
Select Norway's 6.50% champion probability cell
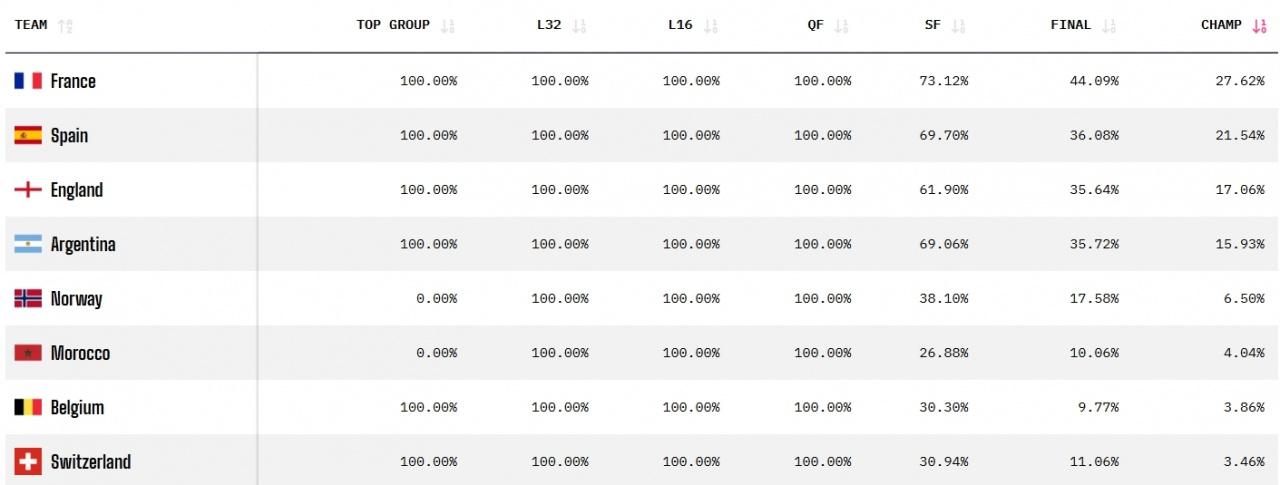(x=1243, y=299)
